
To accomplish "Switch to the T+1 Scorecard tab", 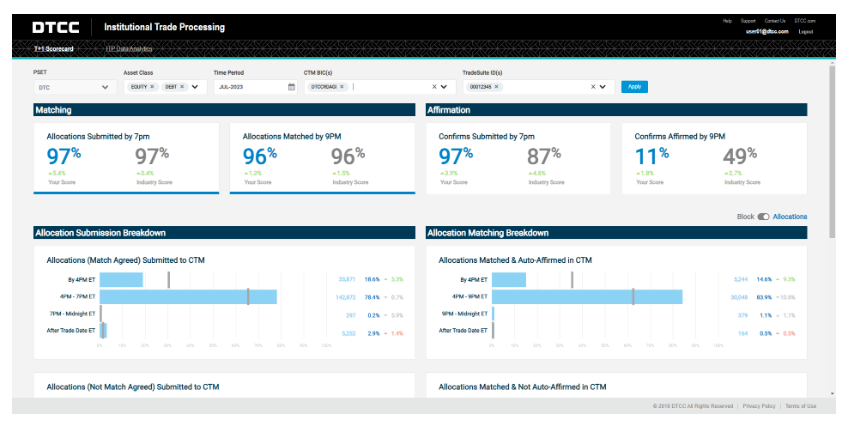I will click(x=54, y=49).
